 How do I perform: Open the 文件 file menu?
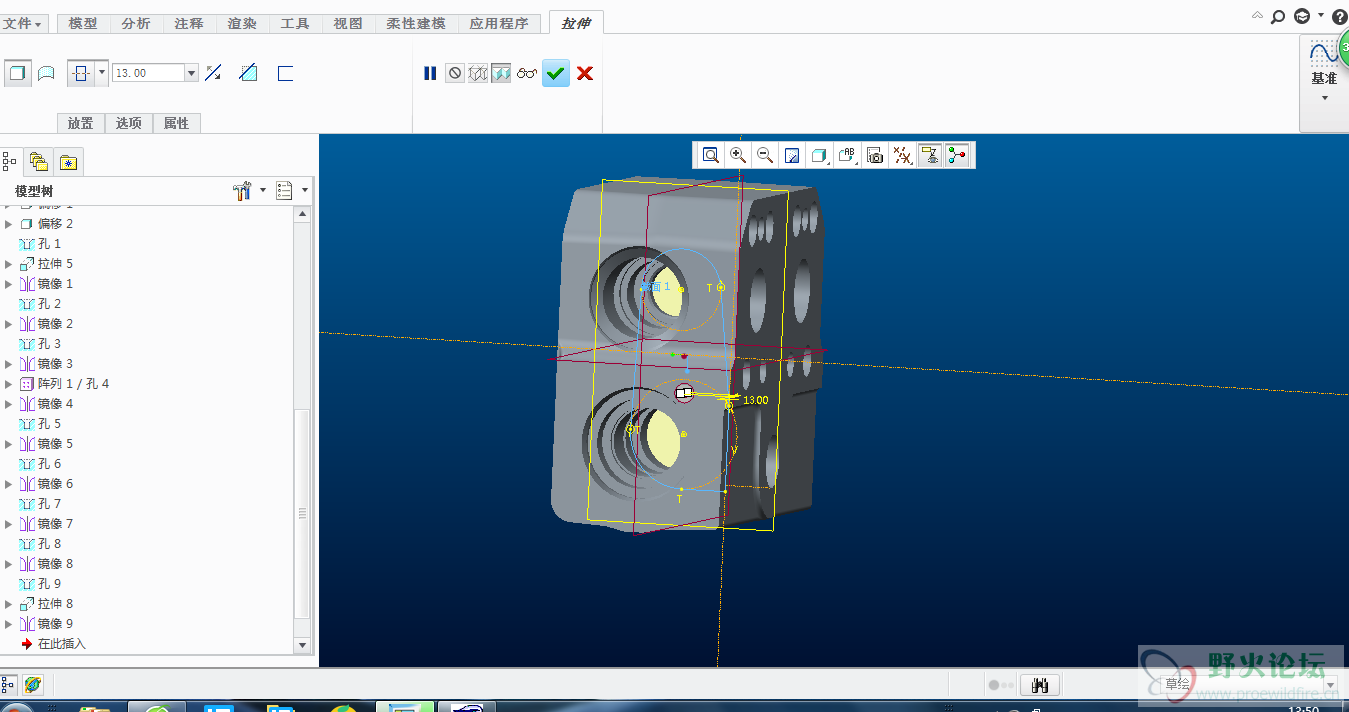[23, 23]
